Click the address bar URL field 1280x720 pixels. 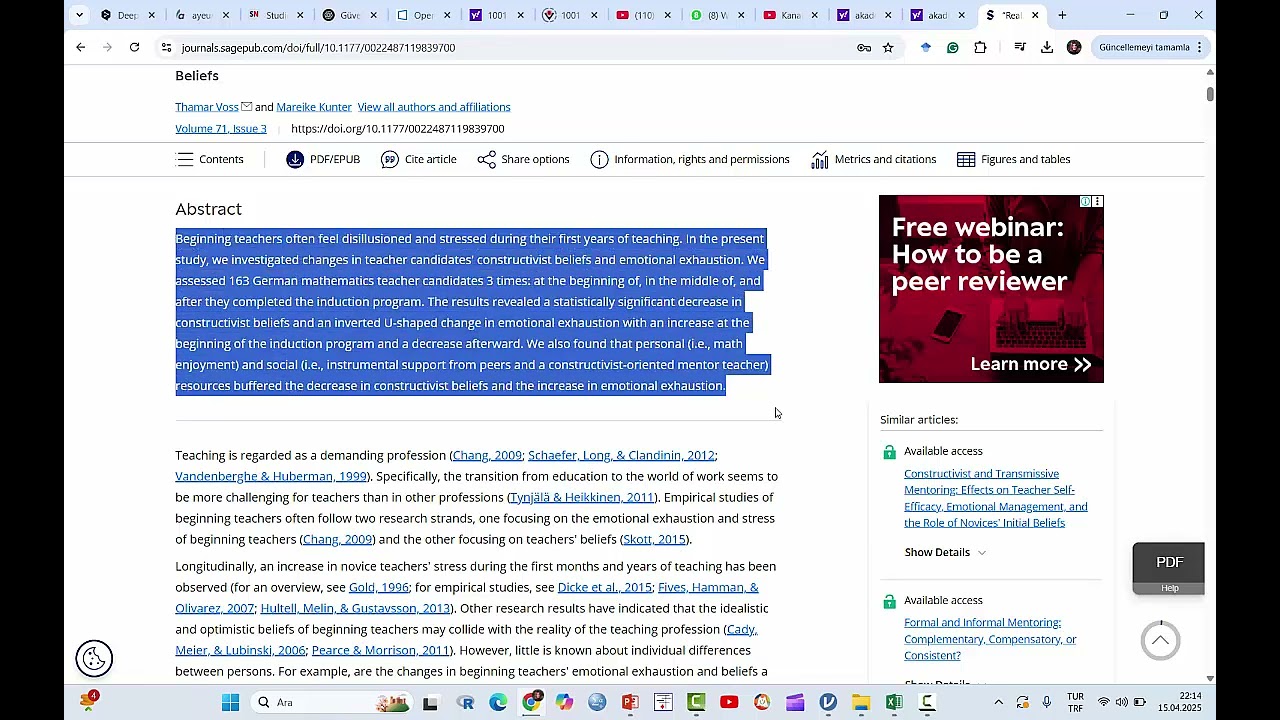point(510,47)
